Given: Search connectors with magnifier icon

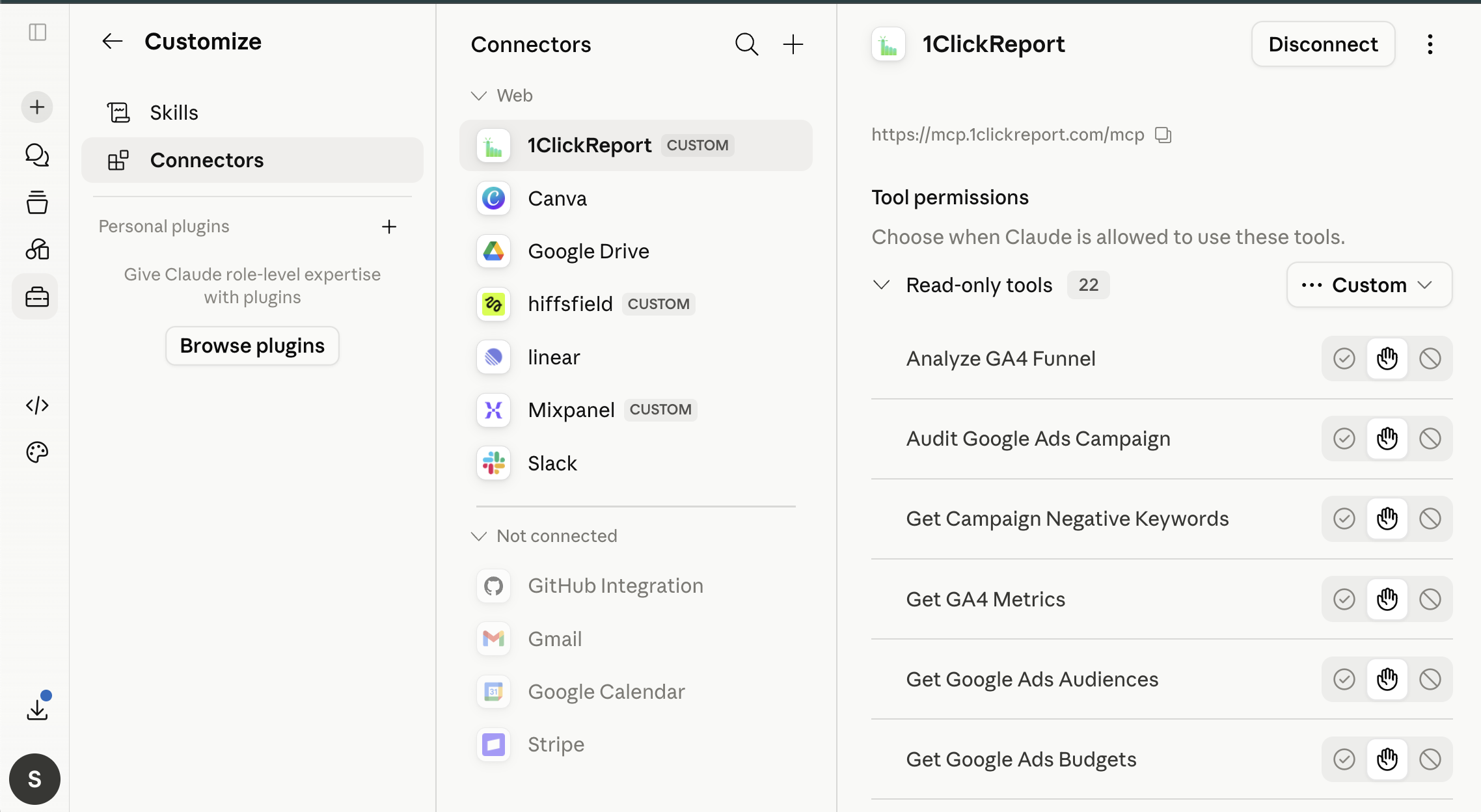Looking at the screenshot, I should 746,44.
